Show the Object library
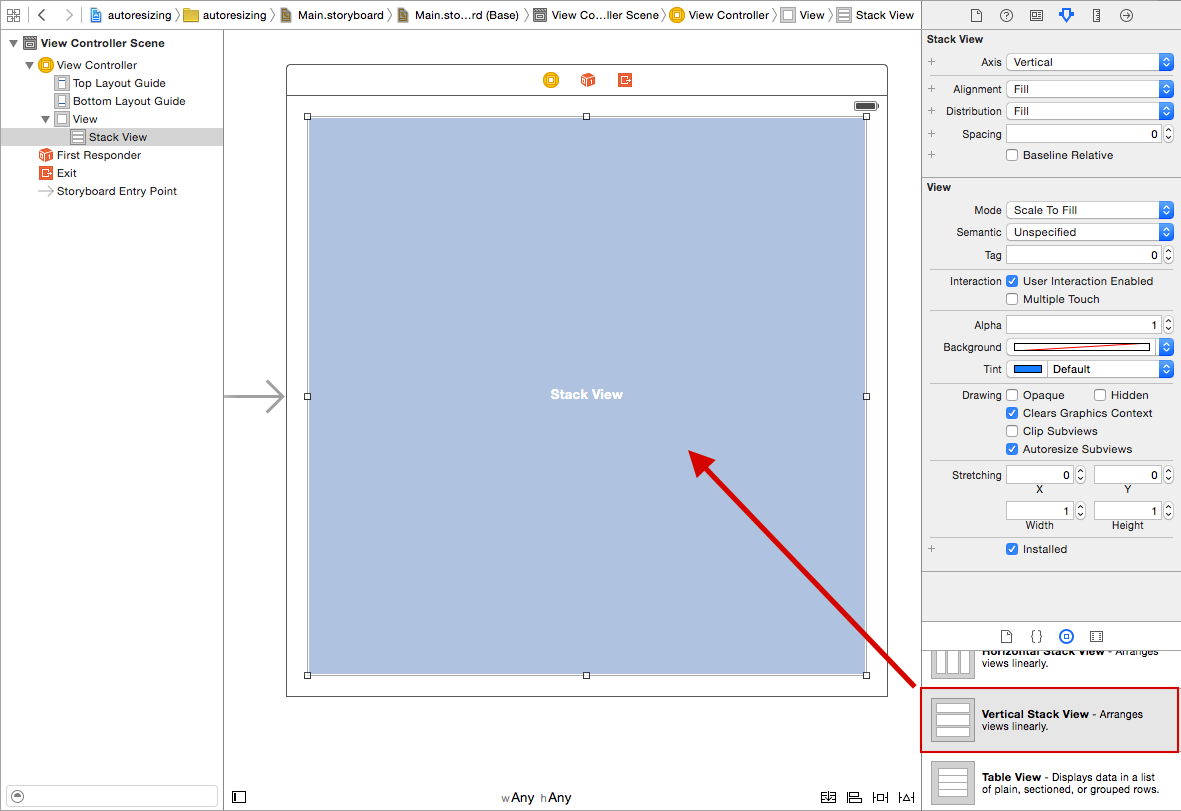Viewport: 1181px width, 811px height. click(x=1067, y=636)
